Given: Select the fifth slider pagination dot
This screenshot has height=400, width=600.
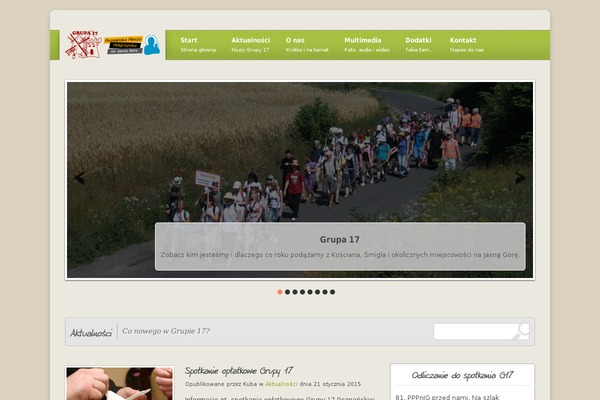Looking at the screenshot, I should 310,292.
